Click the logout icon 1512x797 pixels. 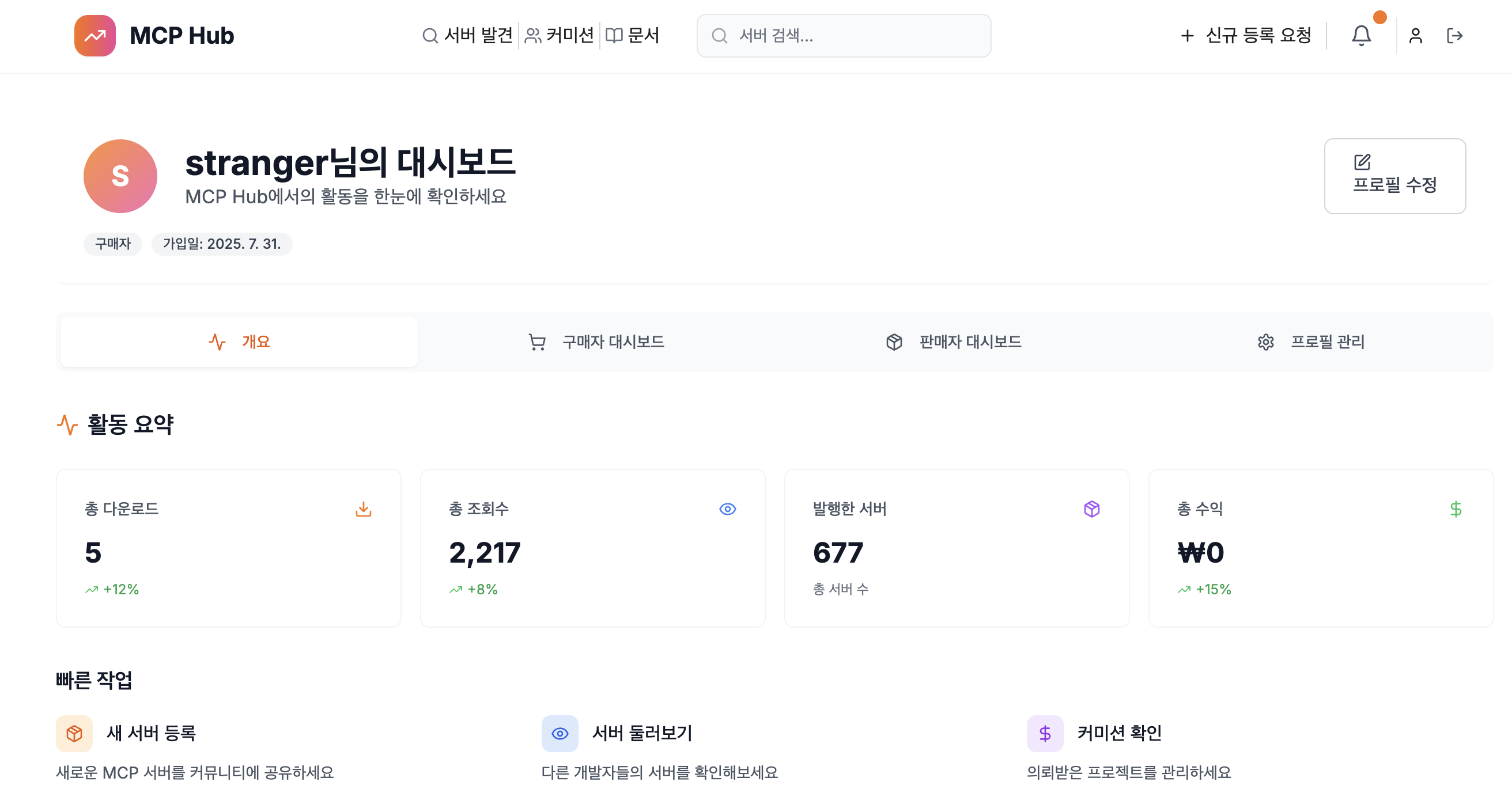(1454, 36)
